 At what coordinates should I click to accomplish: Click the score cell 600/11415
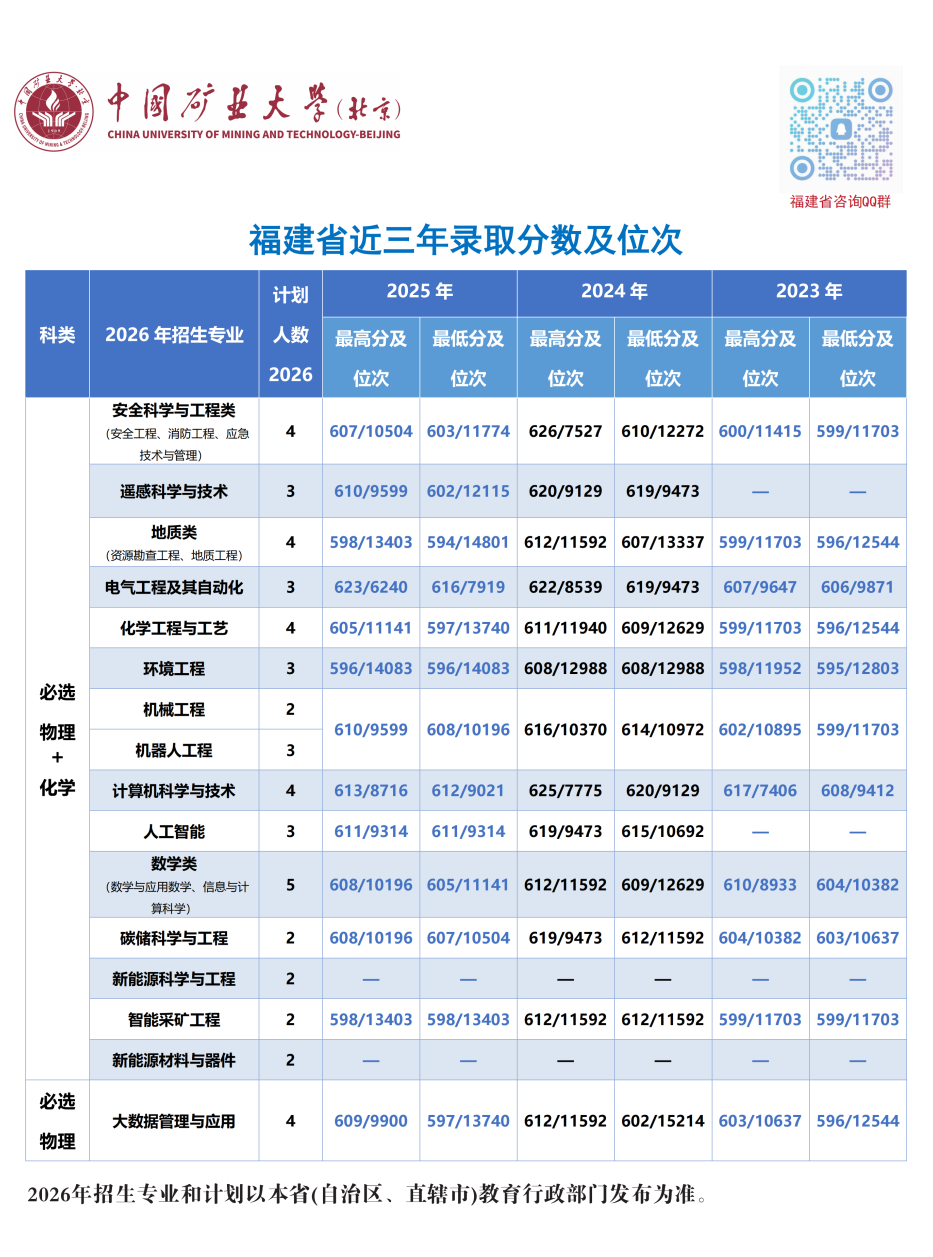tap(760, 431)
